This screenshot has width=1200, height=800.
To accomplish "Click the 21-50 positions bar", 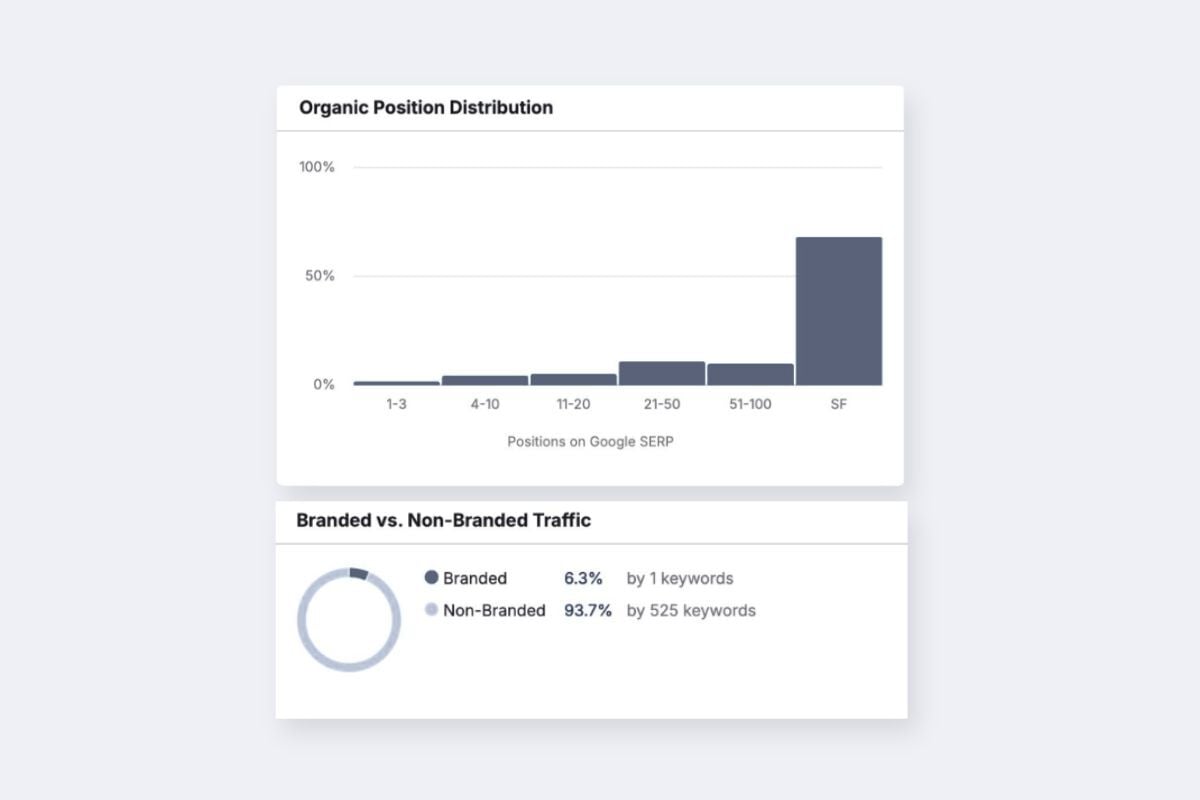I will click(662, 373).
